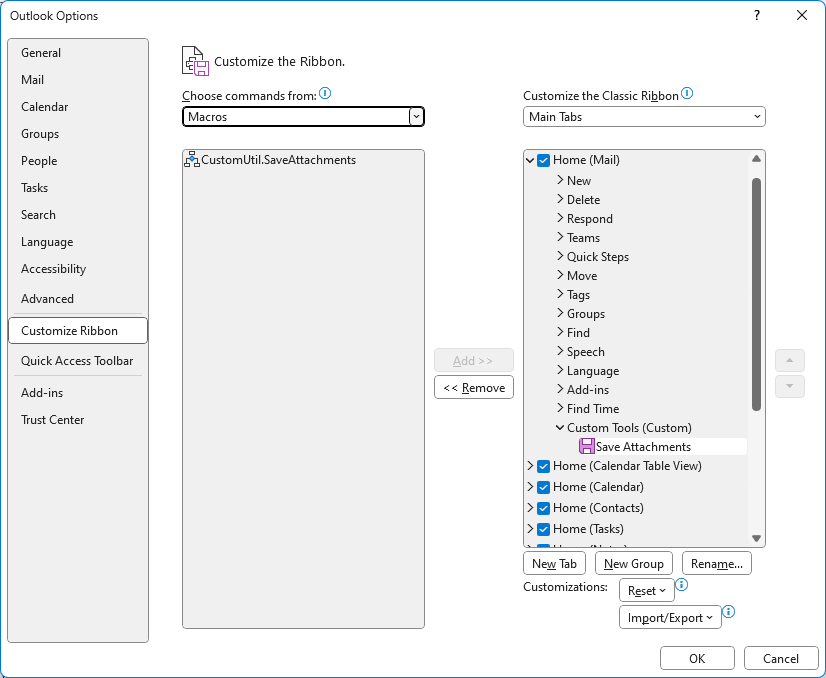Viewport: 826px width, 678px height.
Task: Expand the New group chevron
Action: (560, 180)
